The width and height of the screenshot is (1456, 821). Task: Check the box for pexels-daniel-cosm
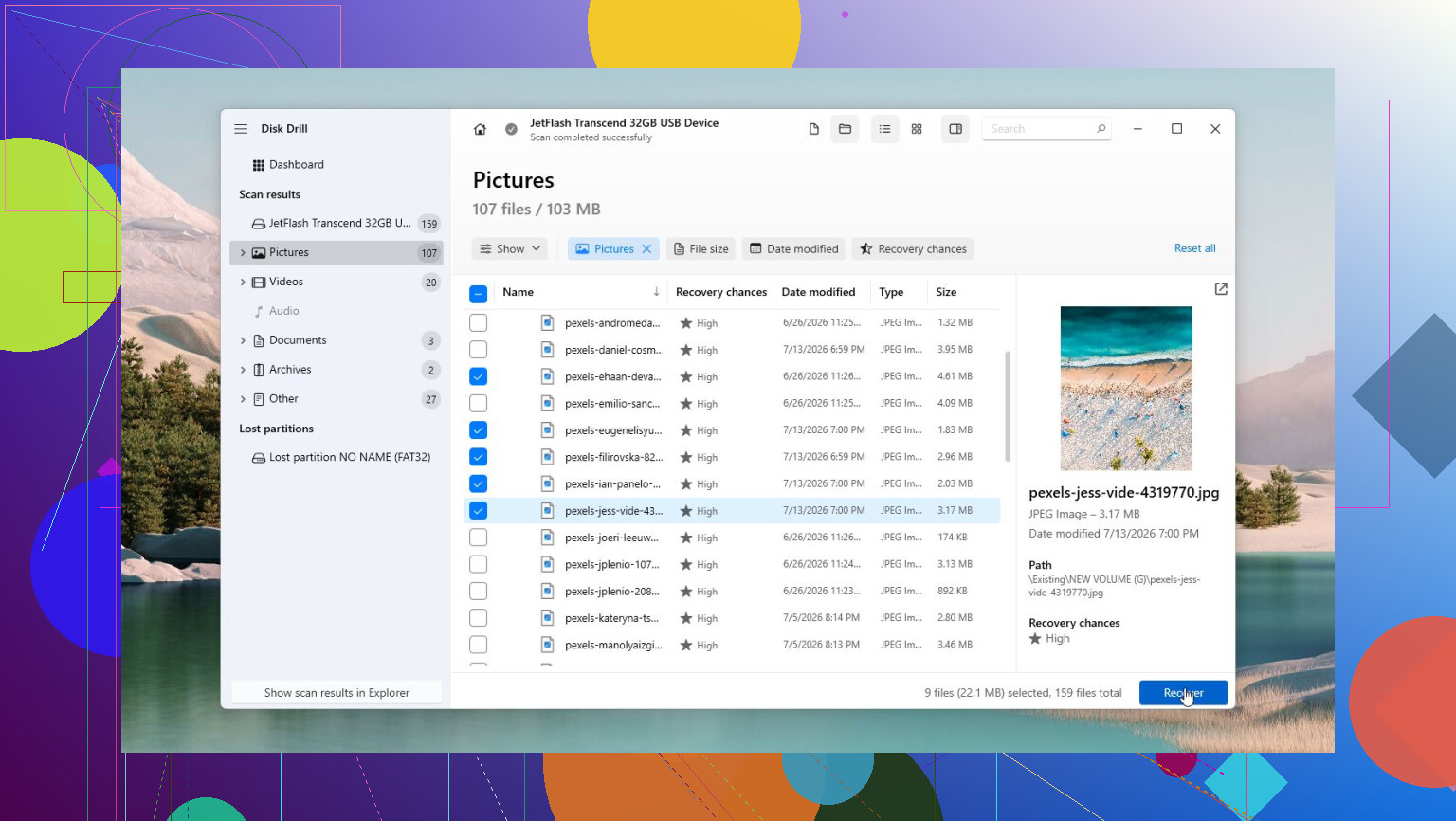click(x=479, y=350)
